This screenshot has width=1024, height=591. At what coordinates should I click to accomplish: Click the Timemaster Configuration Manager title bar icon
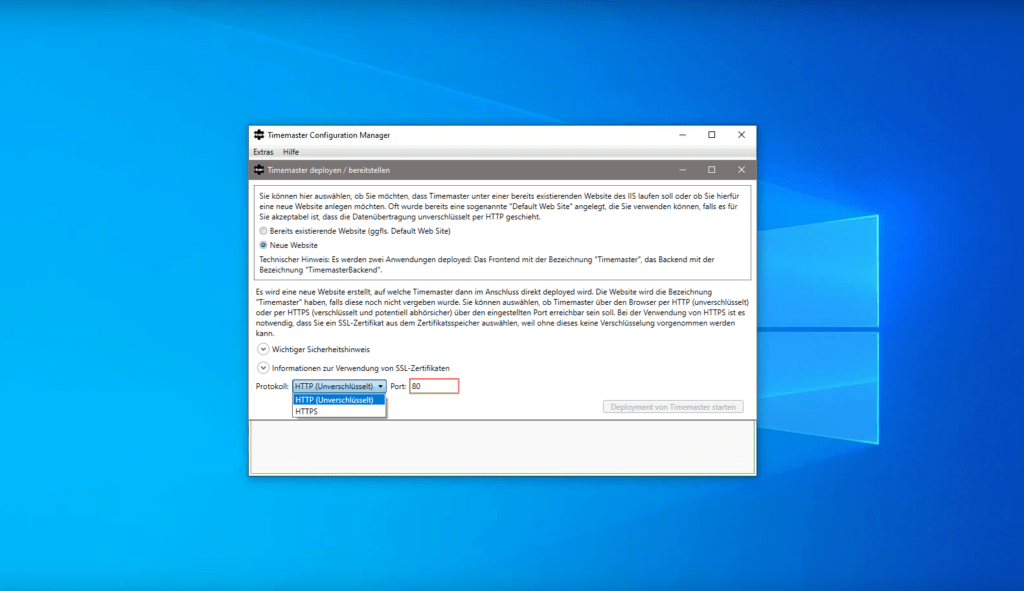tap(259, 135)
